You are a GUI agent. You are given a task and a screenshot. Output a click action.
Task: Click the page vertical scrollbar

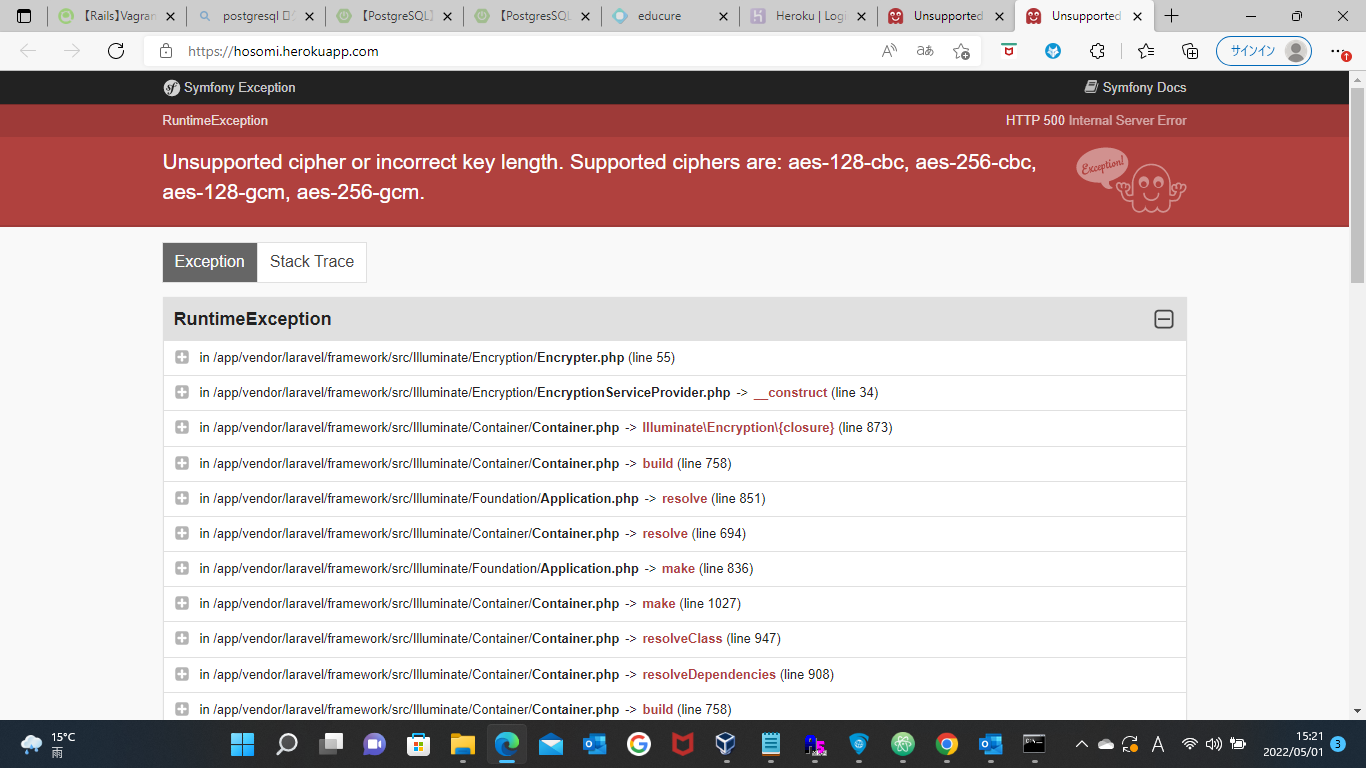pyautogui.click(x=1357, y=185)
